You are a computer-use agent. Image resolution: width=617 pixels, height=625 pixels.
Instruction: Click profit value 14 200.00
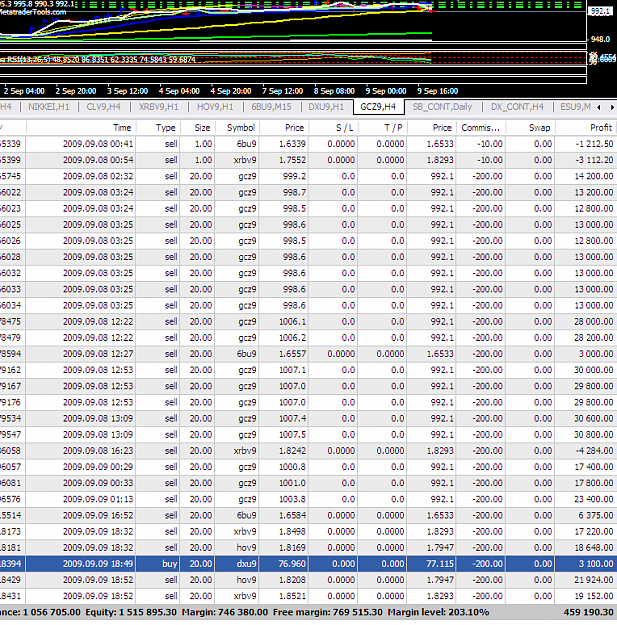pyautogui.click(x=593, y=176)
